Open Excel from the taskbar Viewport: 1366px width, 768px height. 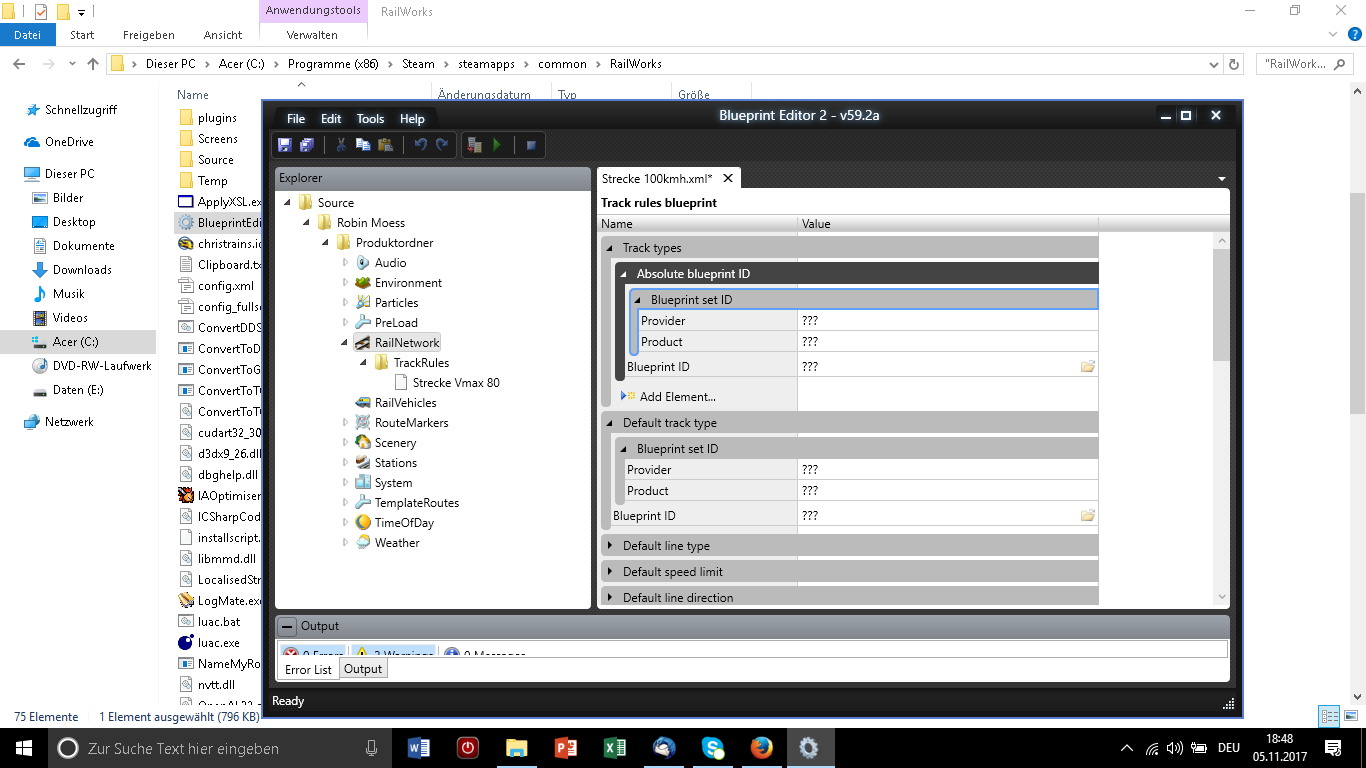(x=614, y=748)
